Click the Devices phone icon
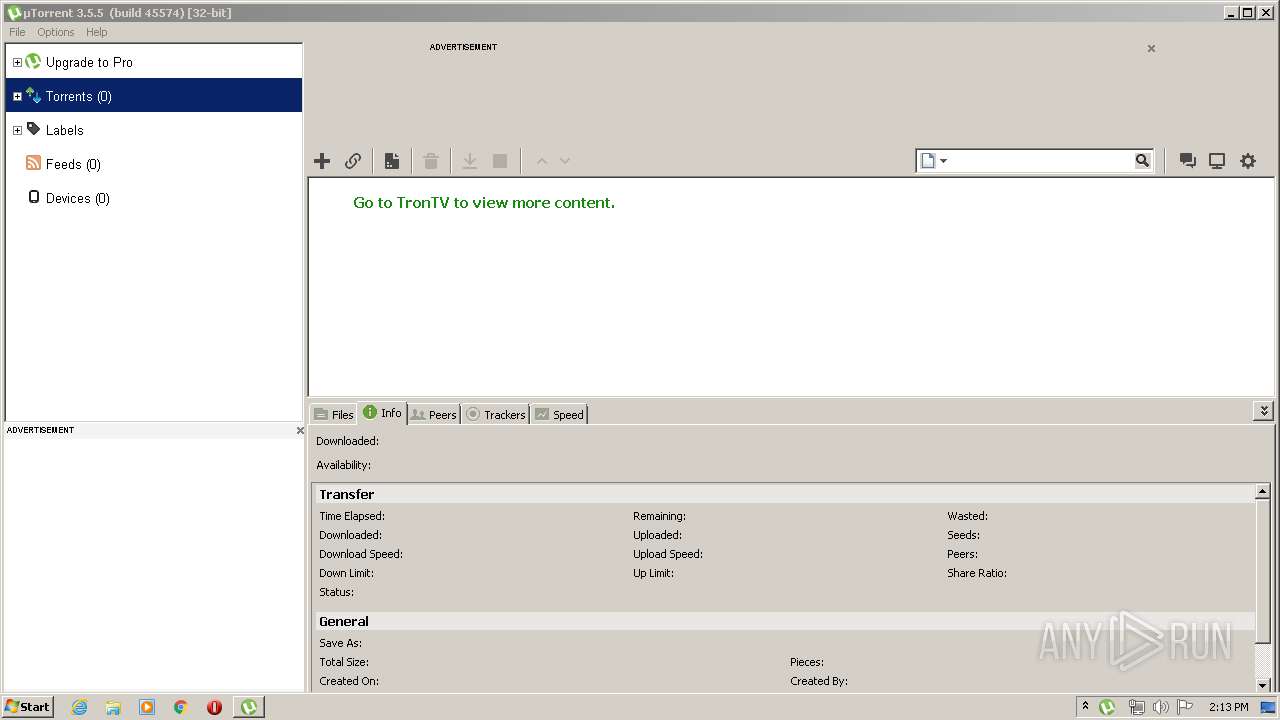This screenshot has height=720, width=1280. [33, 197]
